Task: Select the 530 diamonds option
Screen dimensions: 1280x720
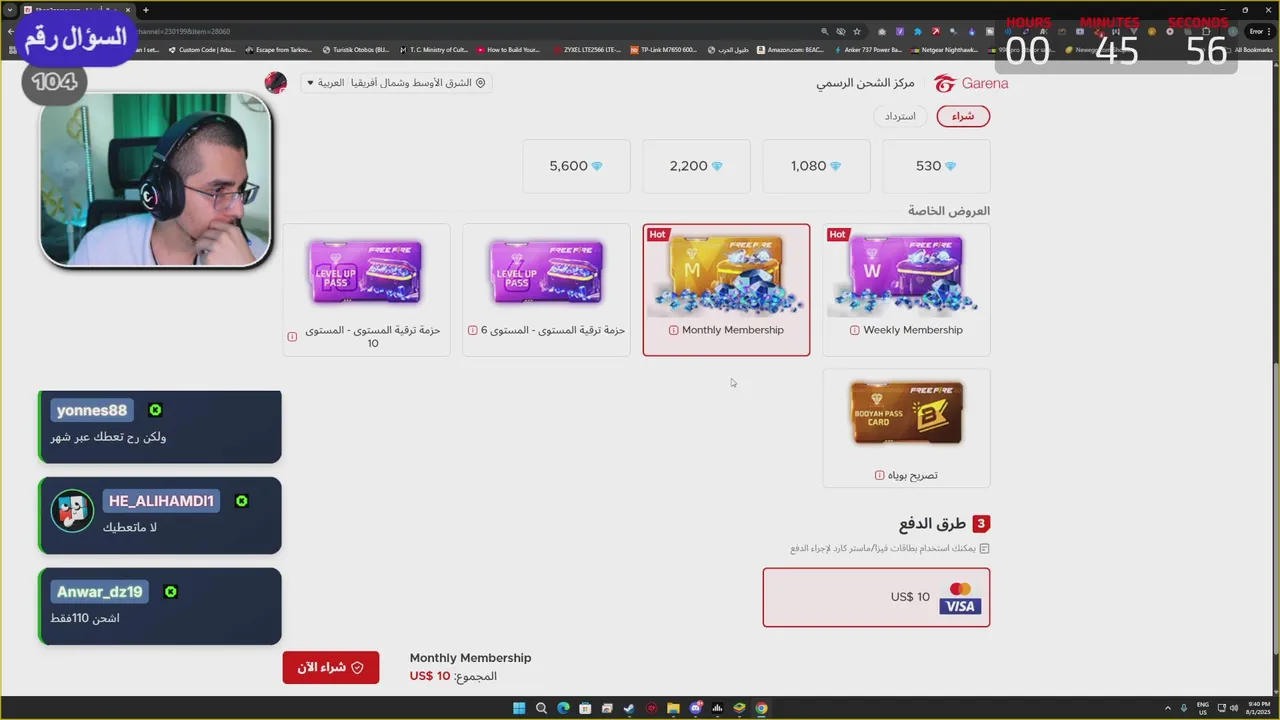Action: coord(936,166)
